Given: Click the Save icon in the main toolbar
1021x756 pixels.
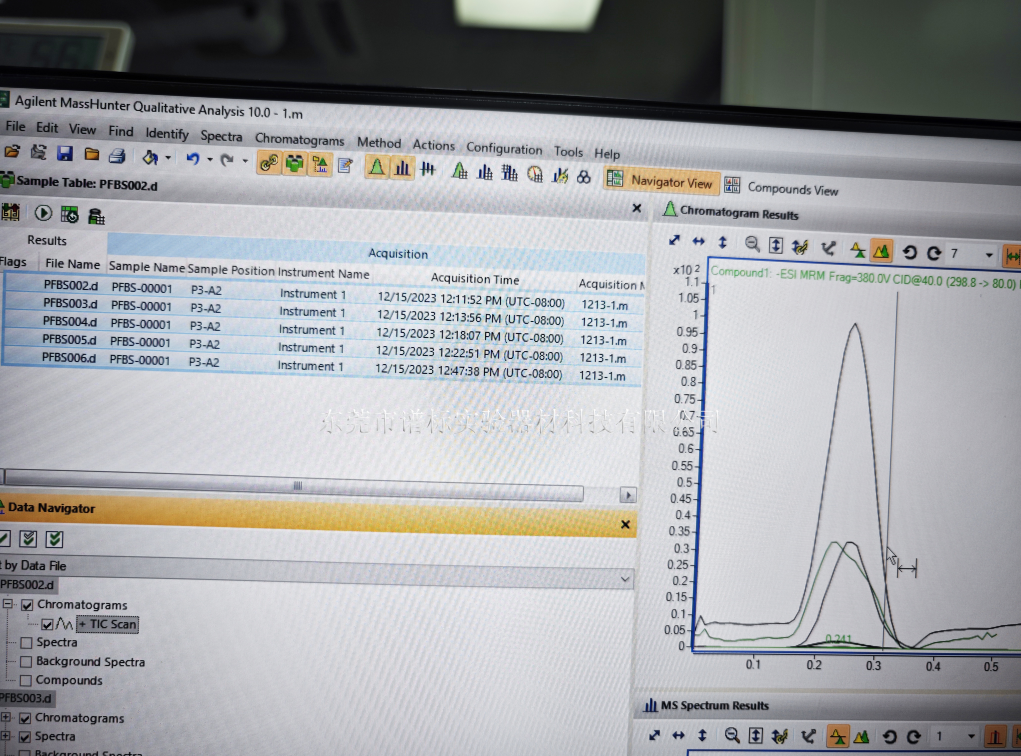Looking at the screenshot, I should point(64,154).
